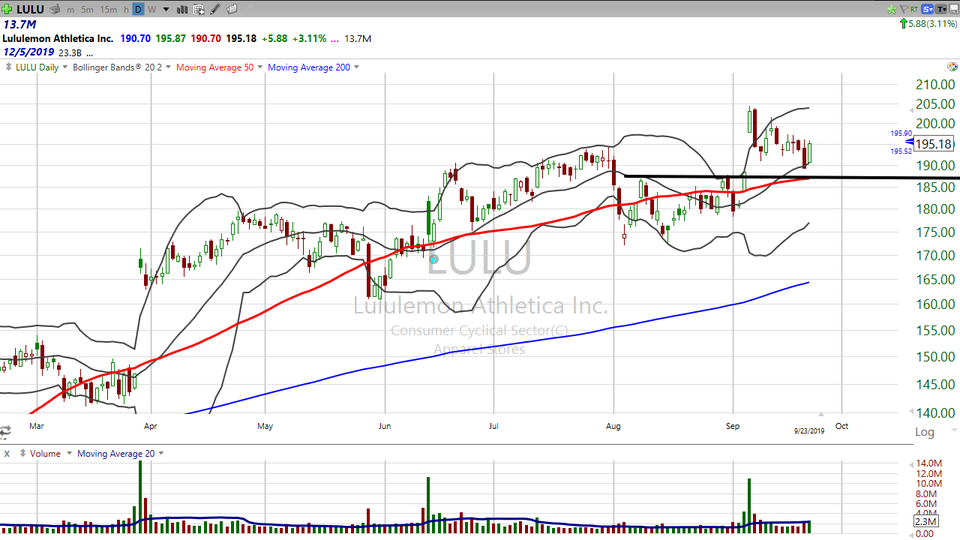Click the notes icon next to pencil
Image resolution: width=960 pixels, height=540 pixels.
tap(230, 9)
